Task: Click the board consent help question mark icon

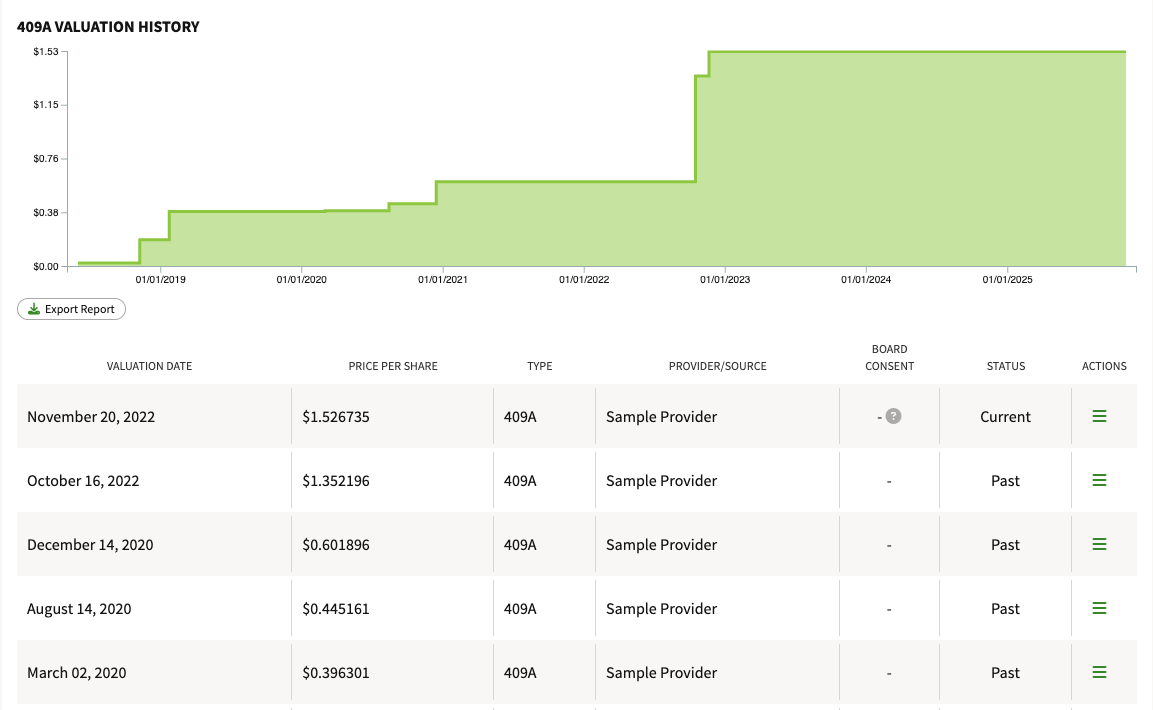Action: coord(894,416)
